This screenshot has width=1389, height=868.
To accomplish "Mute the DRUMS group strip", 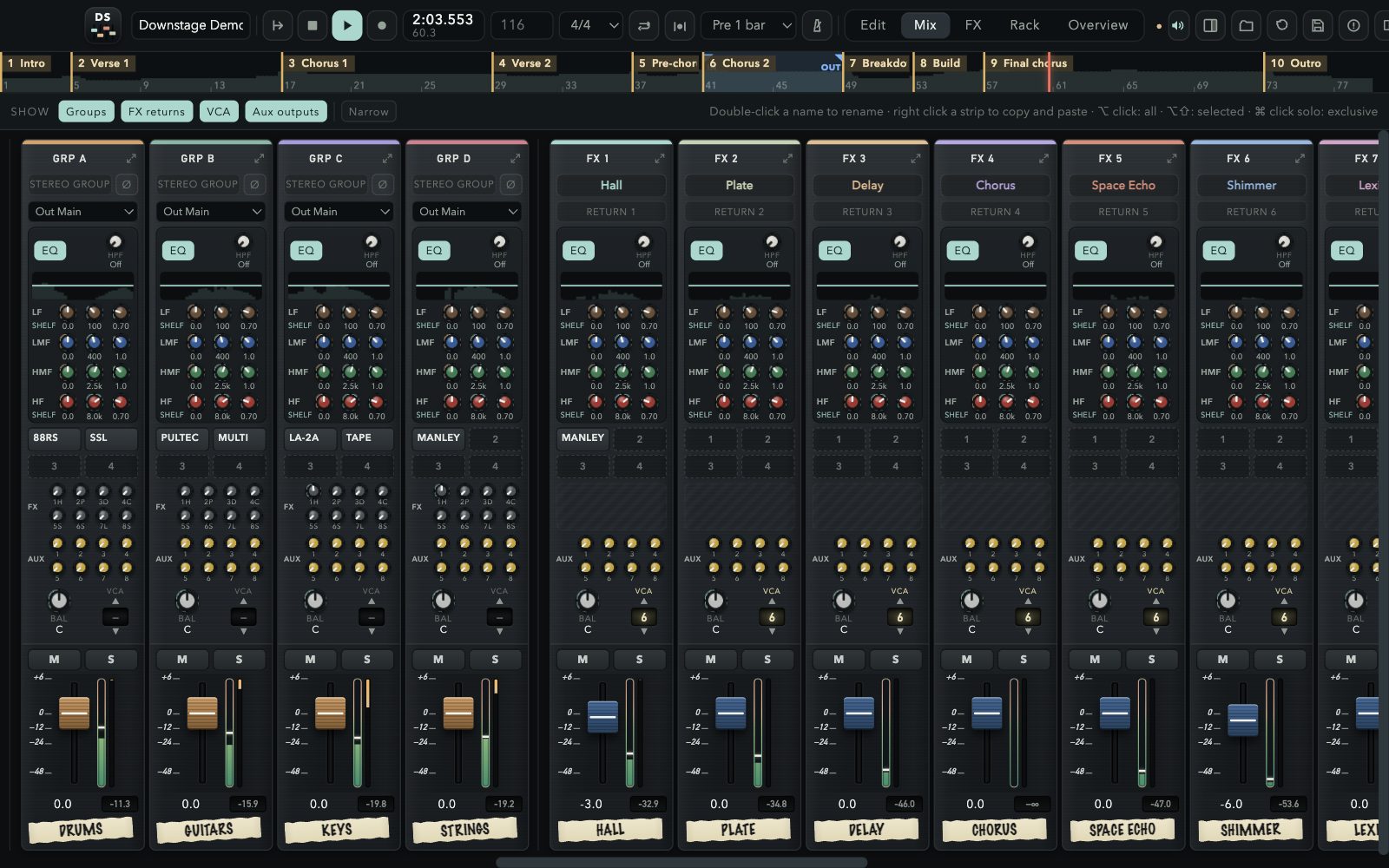I will (x=54, y=660).
